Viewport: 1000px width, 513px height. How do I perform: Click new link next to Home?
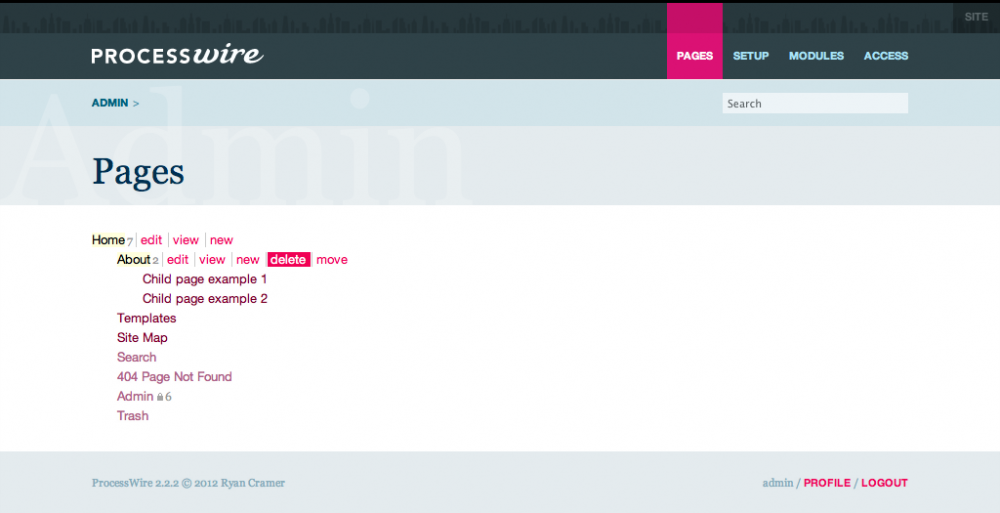(x=221, y=240)
